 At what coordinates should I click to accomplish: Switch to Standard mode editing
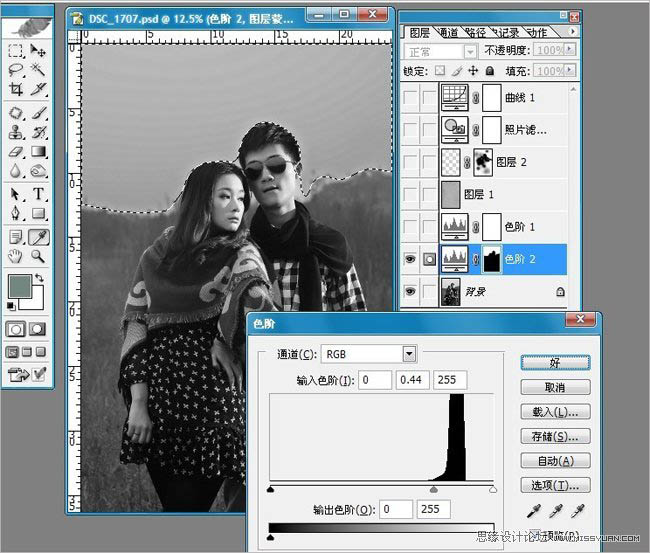pyautogui.click(x=16, y=329)
